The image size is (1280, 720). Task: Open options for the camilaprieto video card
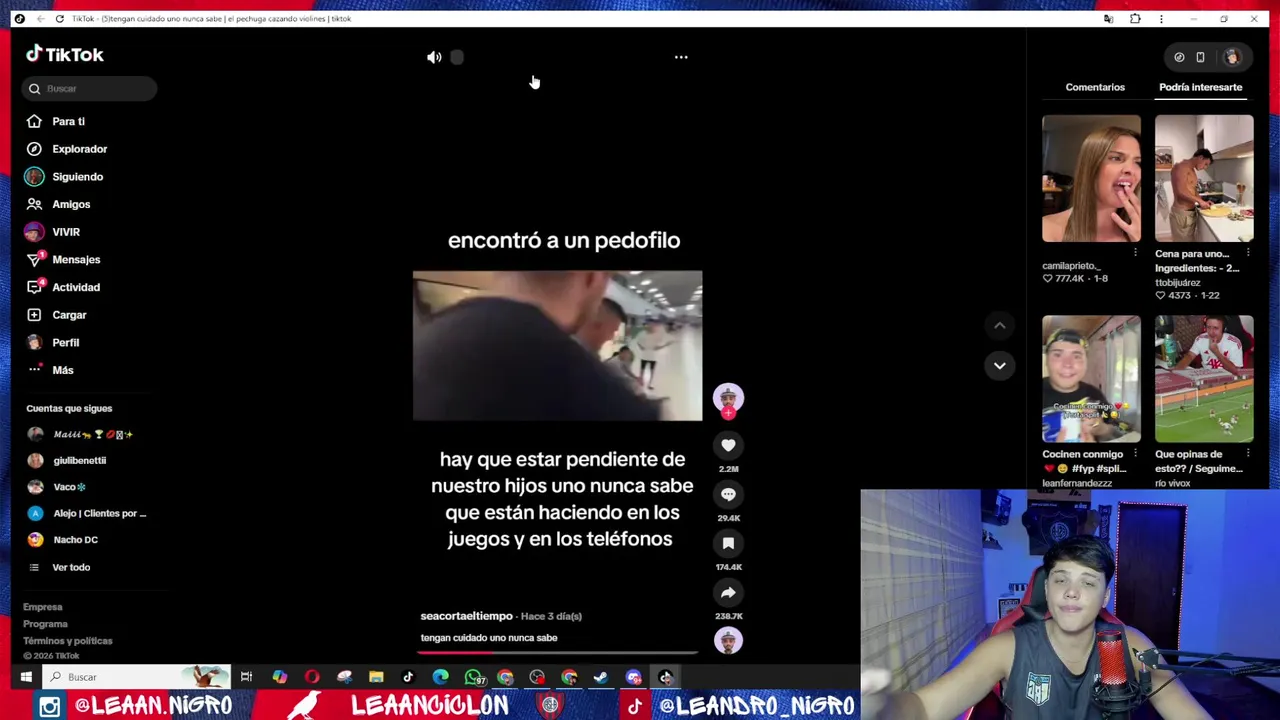coord(1135,253)
